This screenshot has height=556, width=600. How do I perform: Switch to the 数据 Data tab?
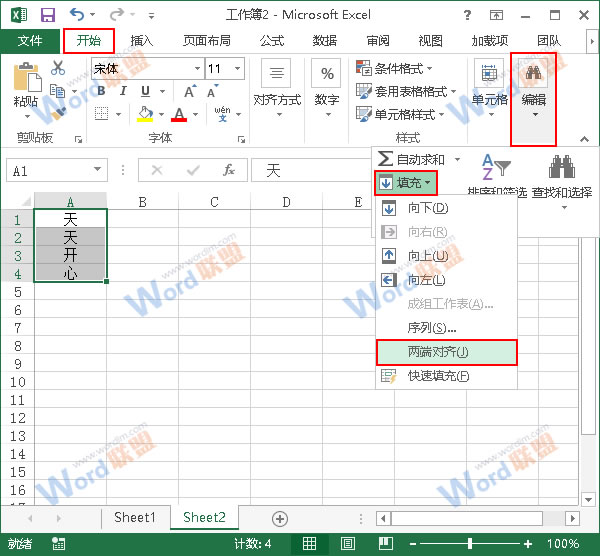tap(325, 41)
